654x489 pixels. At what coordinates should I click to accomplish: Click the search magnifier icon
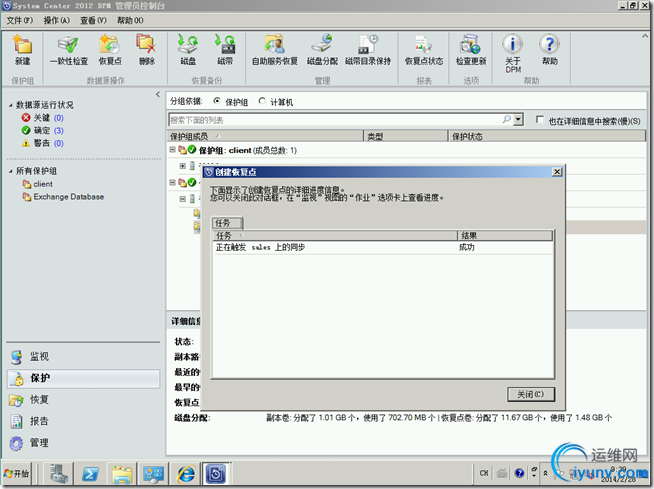pyautogui.click(x=506, y=120)
